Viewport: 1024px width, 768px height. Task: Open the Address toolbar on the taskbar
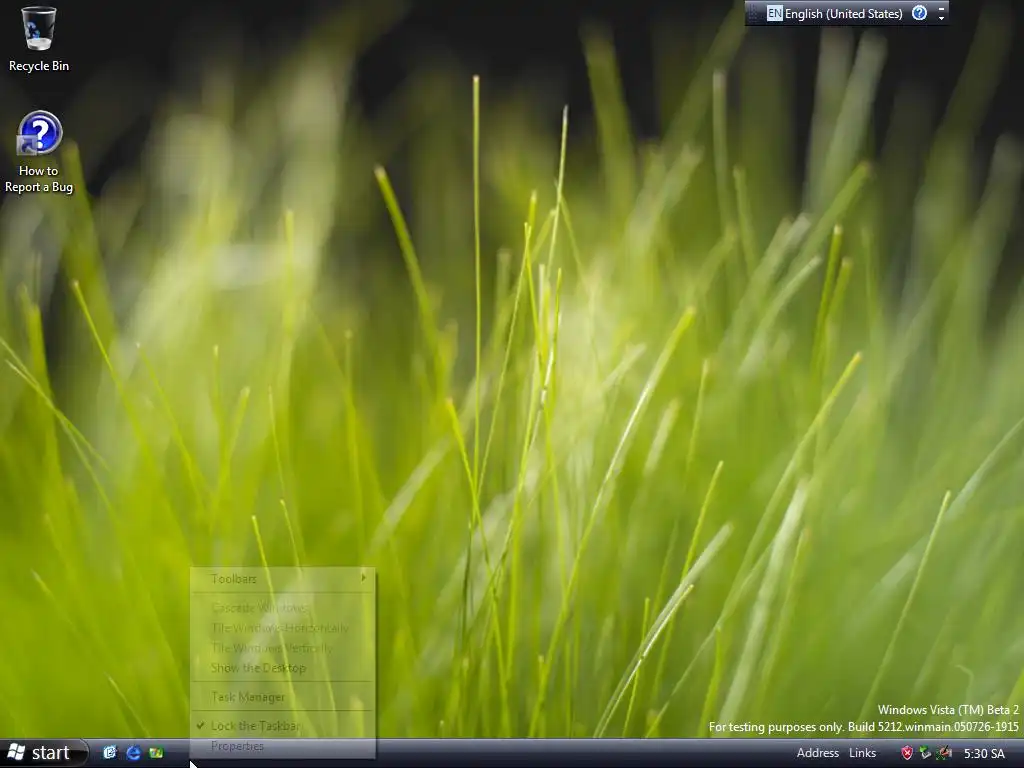coord(818,753)
